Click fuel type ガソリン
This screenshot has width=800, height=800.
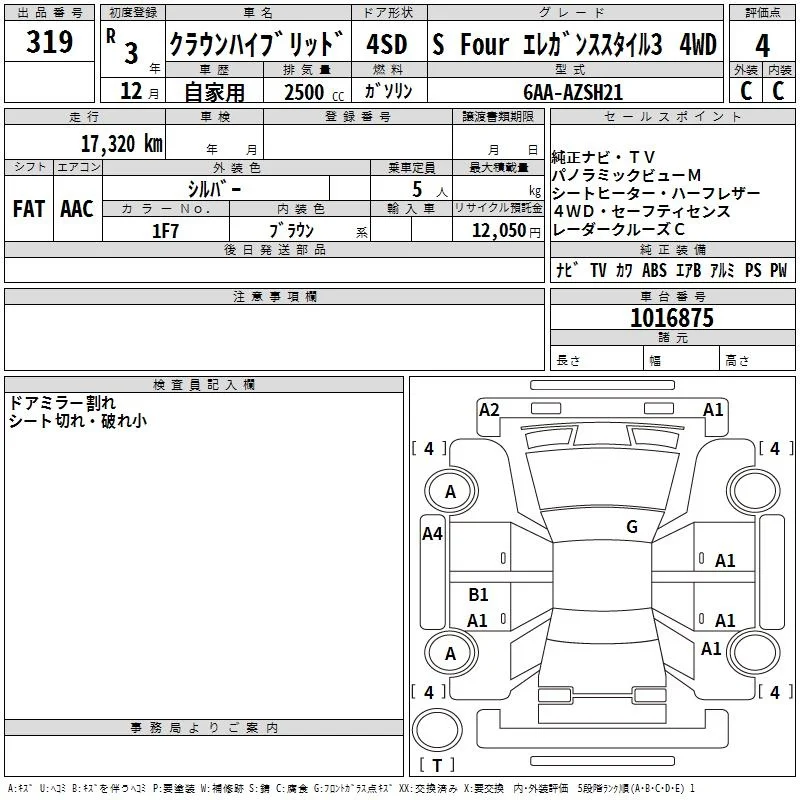[x=388, y=91]
